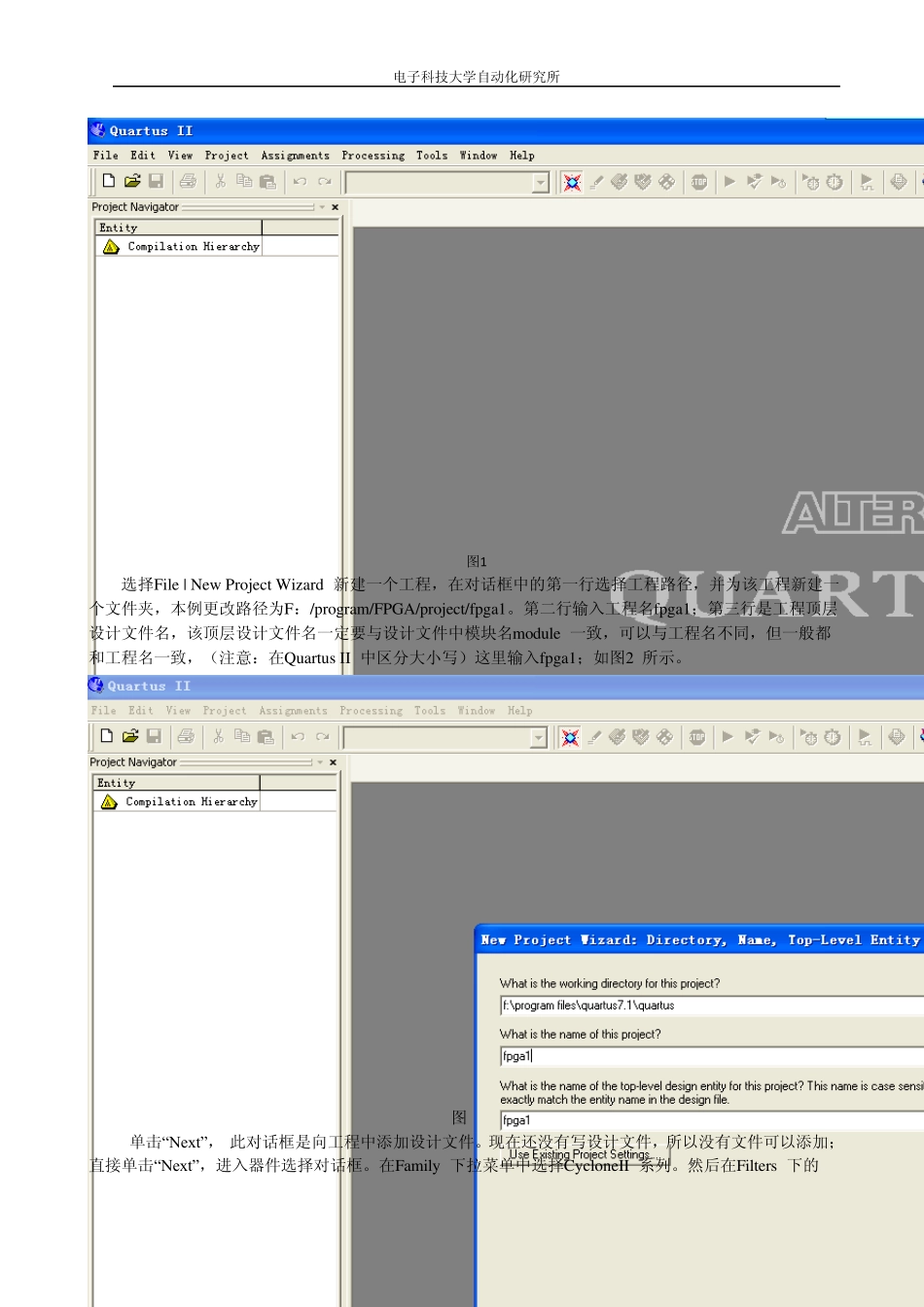Click New file icon in lower Quartus window
The image size is (924, 1307).
coord(107,736)
